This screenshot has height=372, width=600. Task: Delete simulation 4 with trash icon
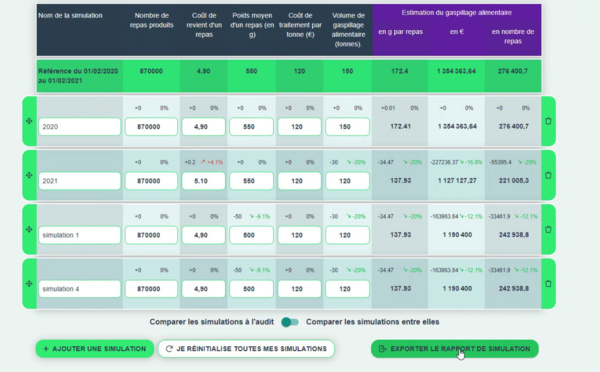(548, 284)
